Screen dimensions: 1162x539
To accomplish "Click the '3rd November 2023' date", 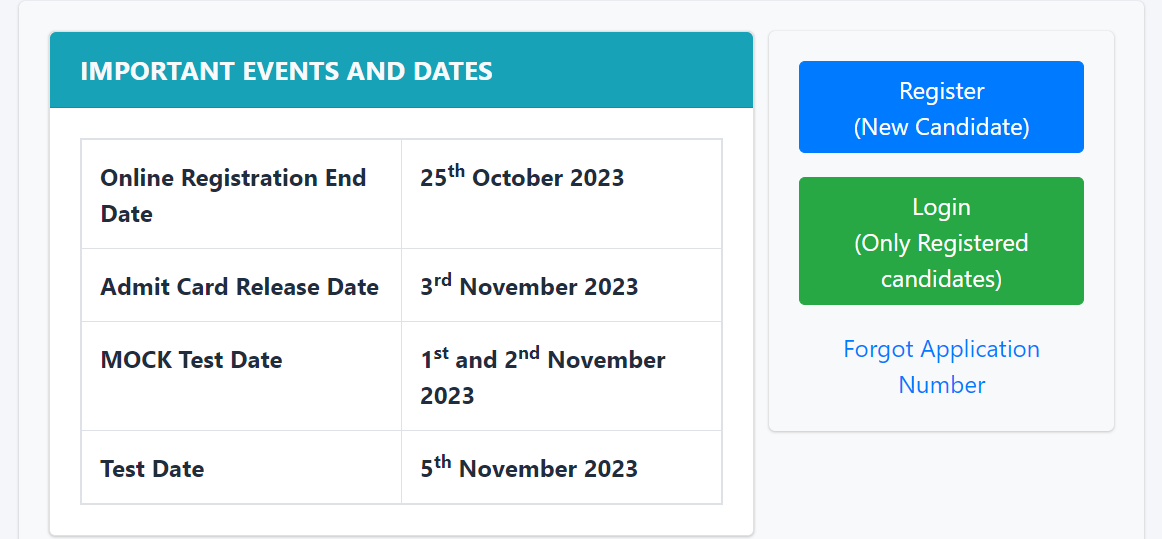I will click(x=529, y=287).
